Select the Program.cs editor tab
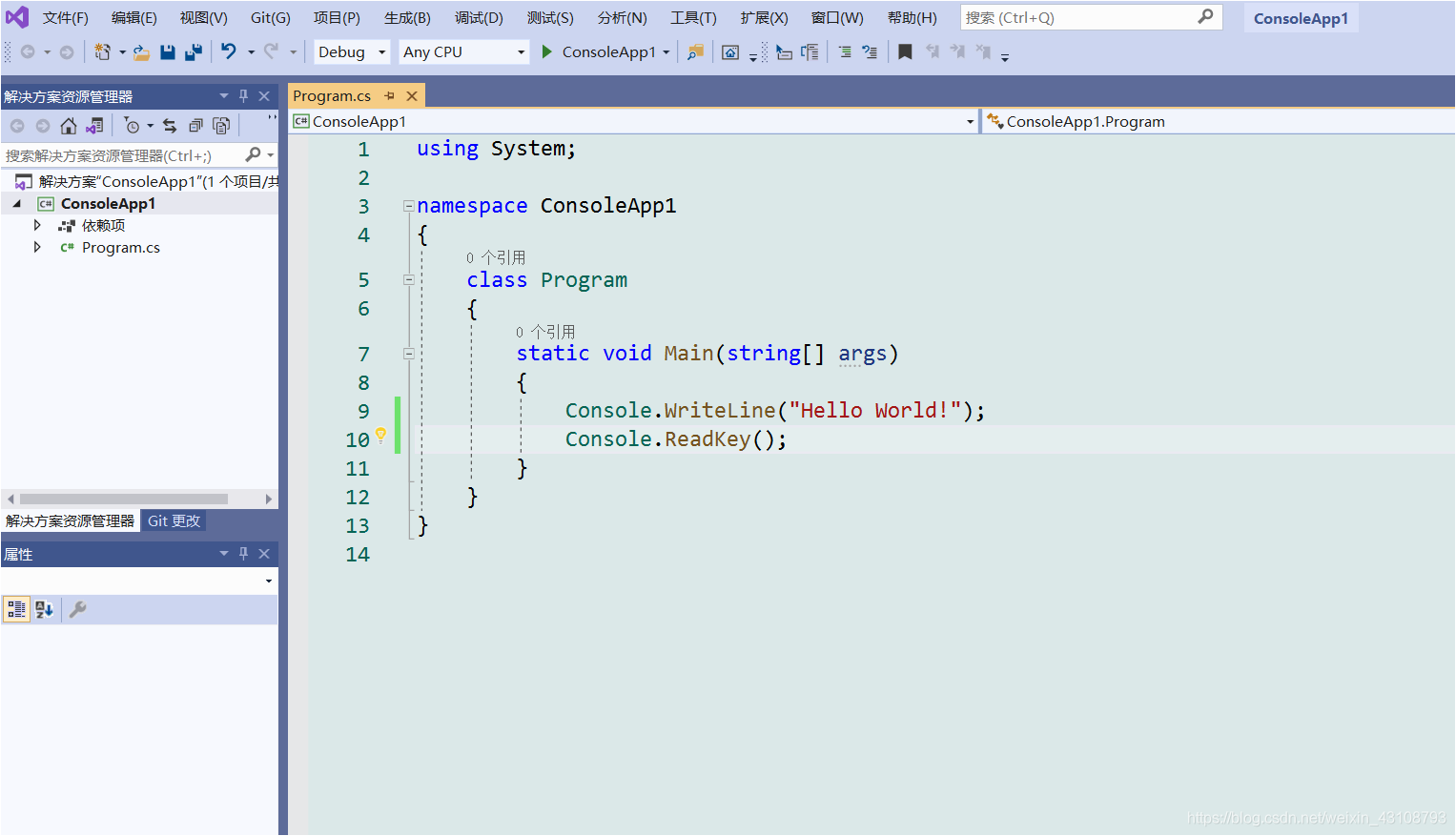This screenshot has width=1456, height=836. (332, 96)
